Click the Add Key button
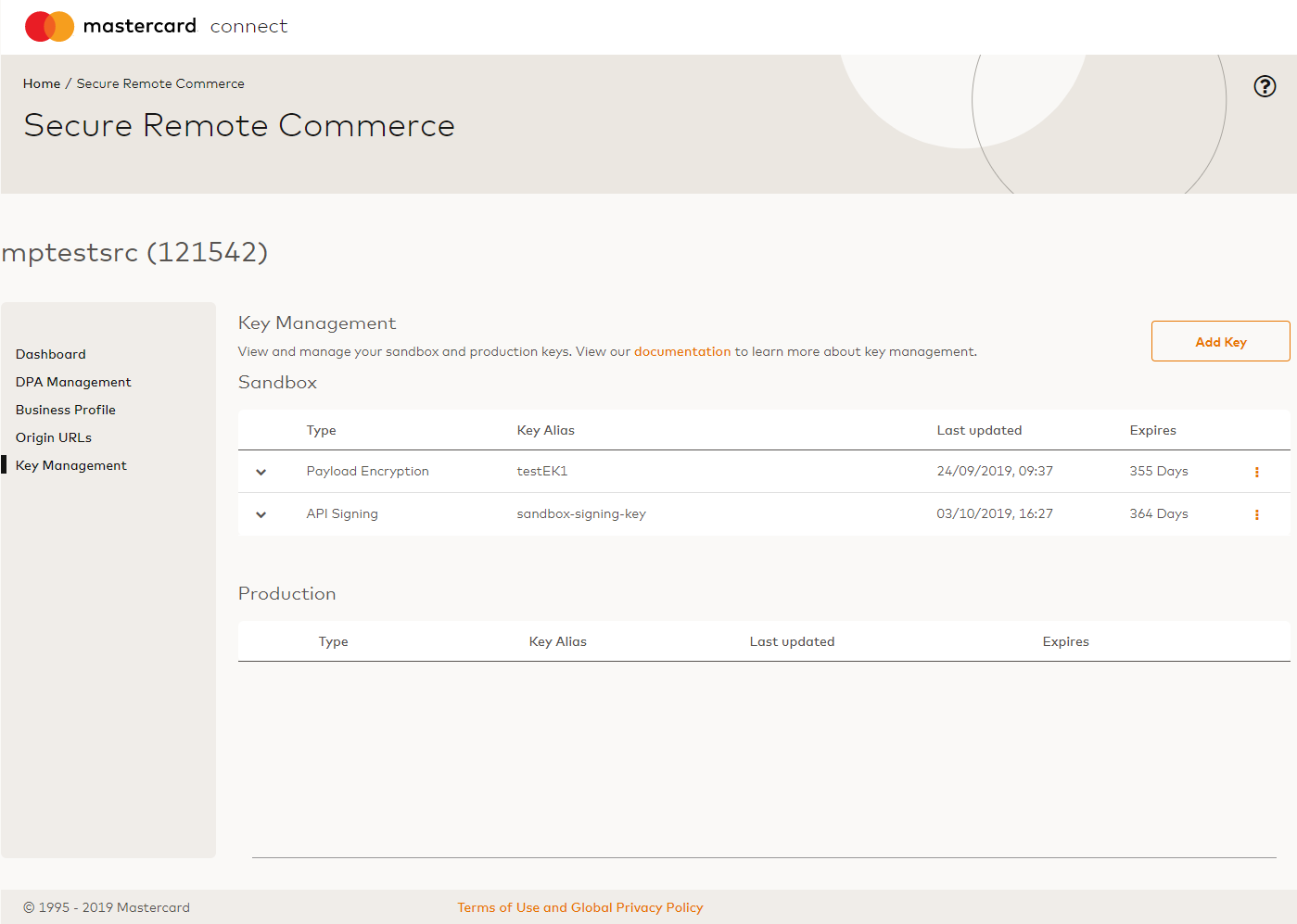The height and width of the screenshot is (924, 1297). (x=1220, y=341)
